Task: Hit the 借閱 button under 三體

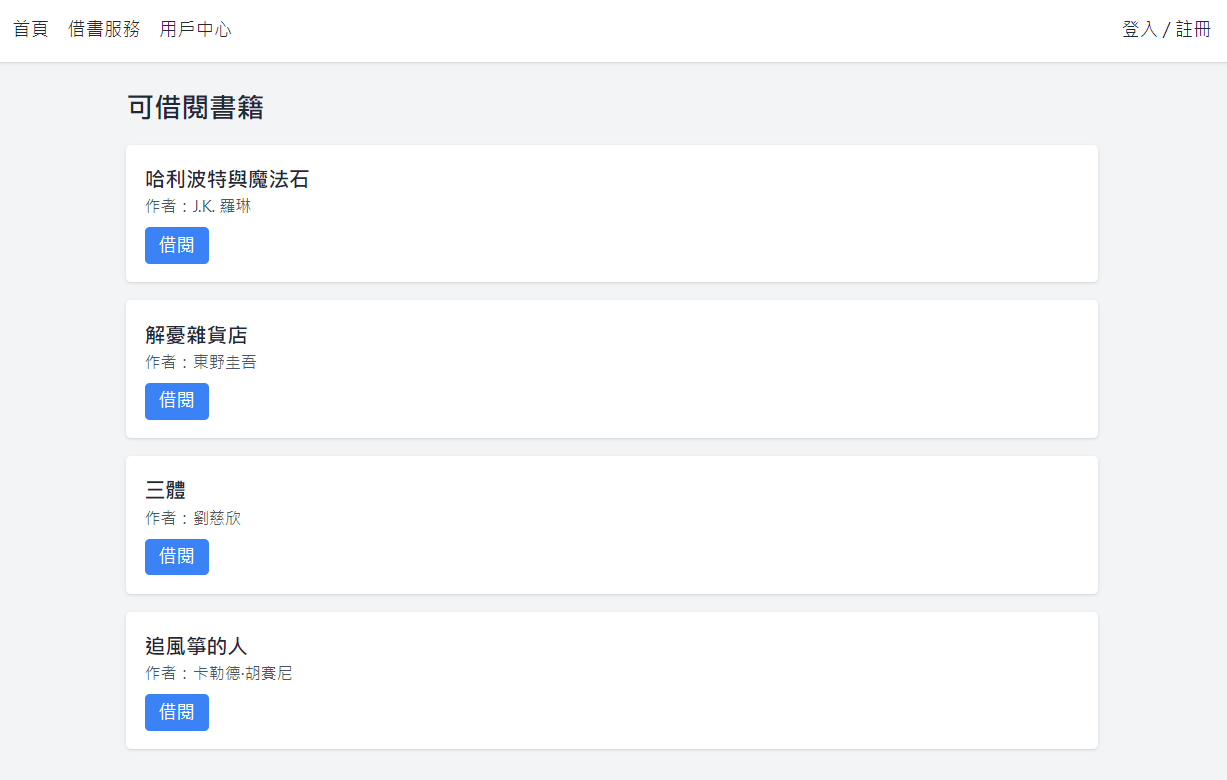Action: (x=177, y=557)
